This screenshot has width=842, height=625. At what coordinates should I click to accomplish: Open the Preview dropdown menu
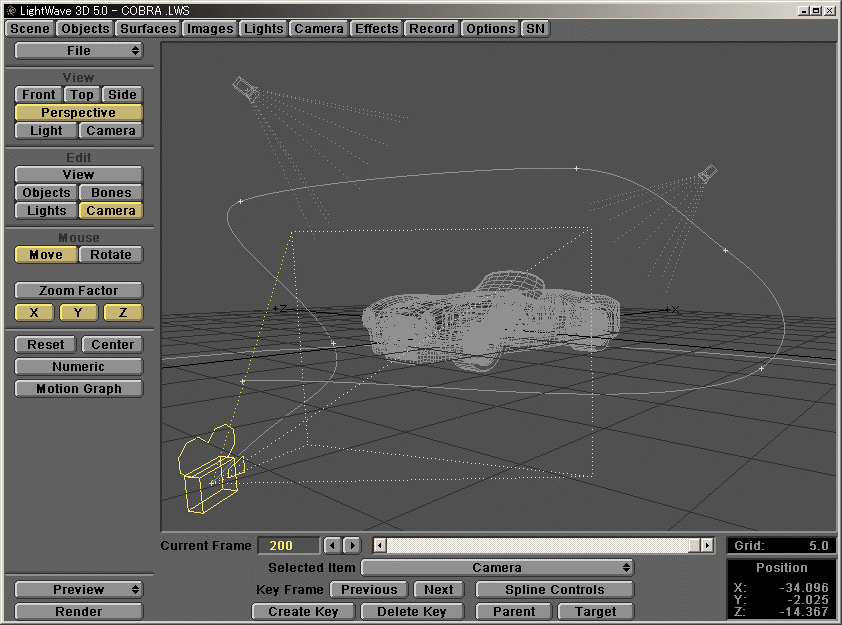pos(78,589)
